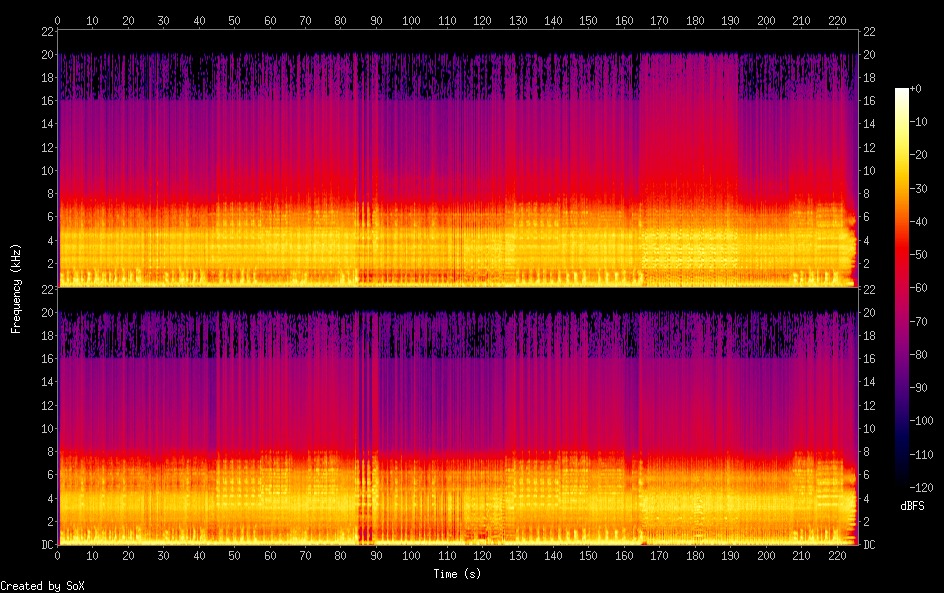Click the "170" tick on the top time axis
This screenshot has height=593, width=944.
[x=659, y=20]
